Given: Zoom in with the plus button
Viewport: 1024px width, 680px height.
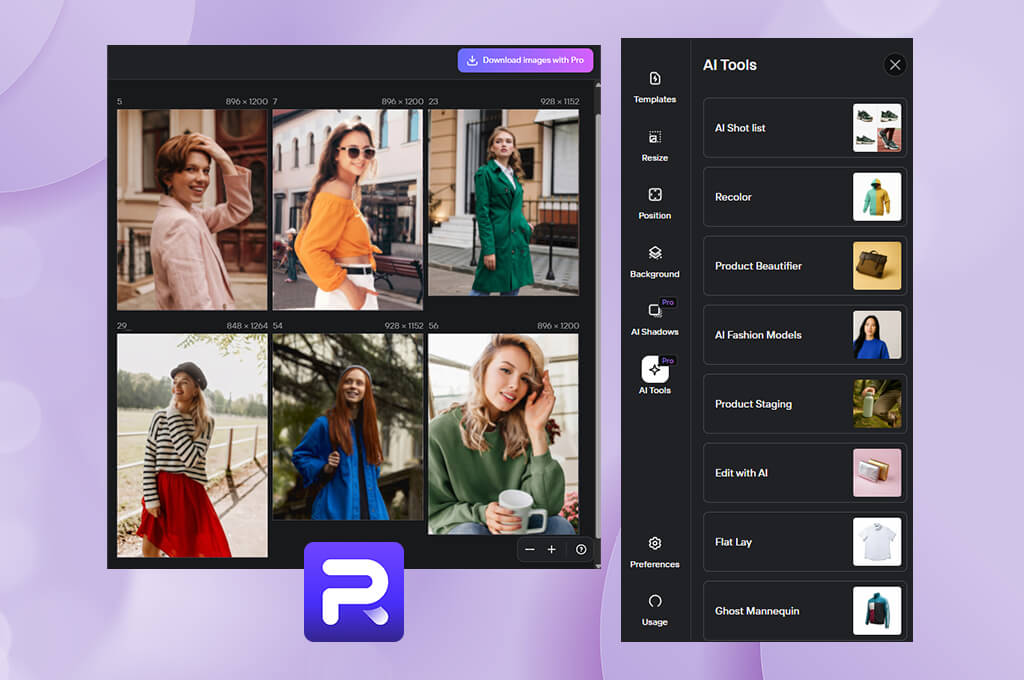Looking at the screenshot, I should pos(552,549).
